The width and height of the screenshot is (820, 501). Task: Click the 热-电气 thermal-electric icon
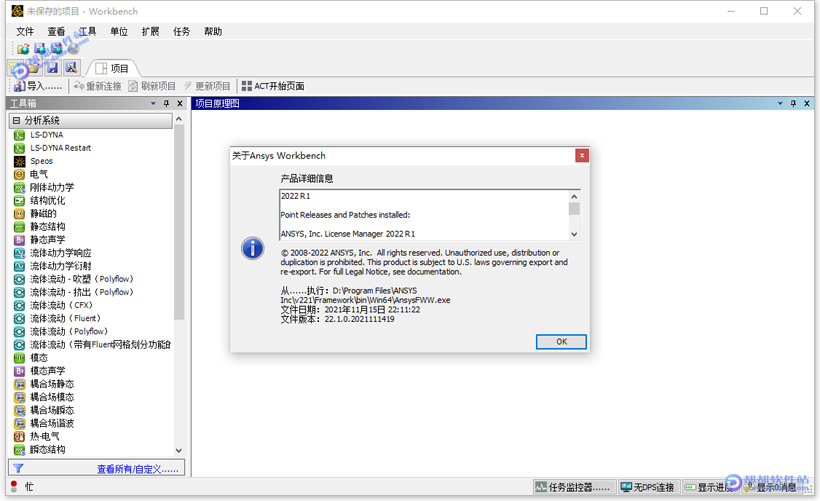[x=19, y=436]
